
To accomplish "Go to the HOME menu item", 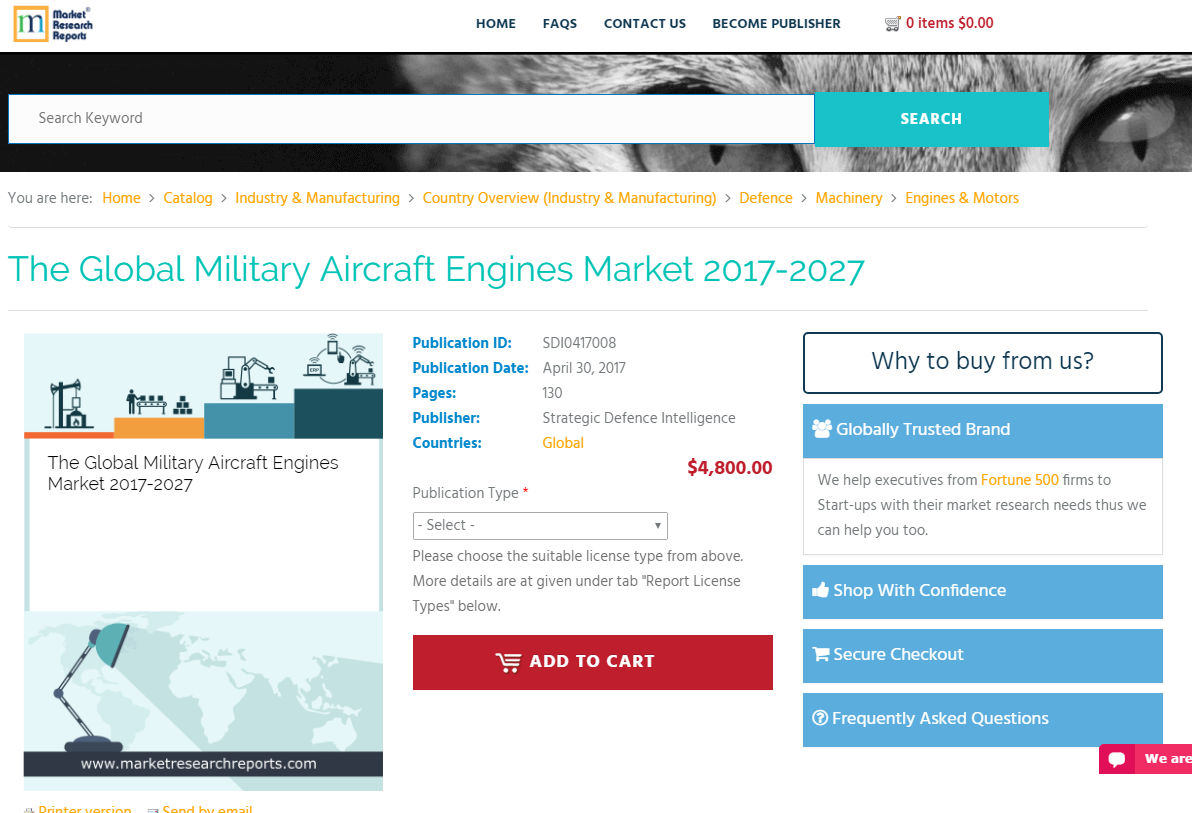I will point(496,24).
